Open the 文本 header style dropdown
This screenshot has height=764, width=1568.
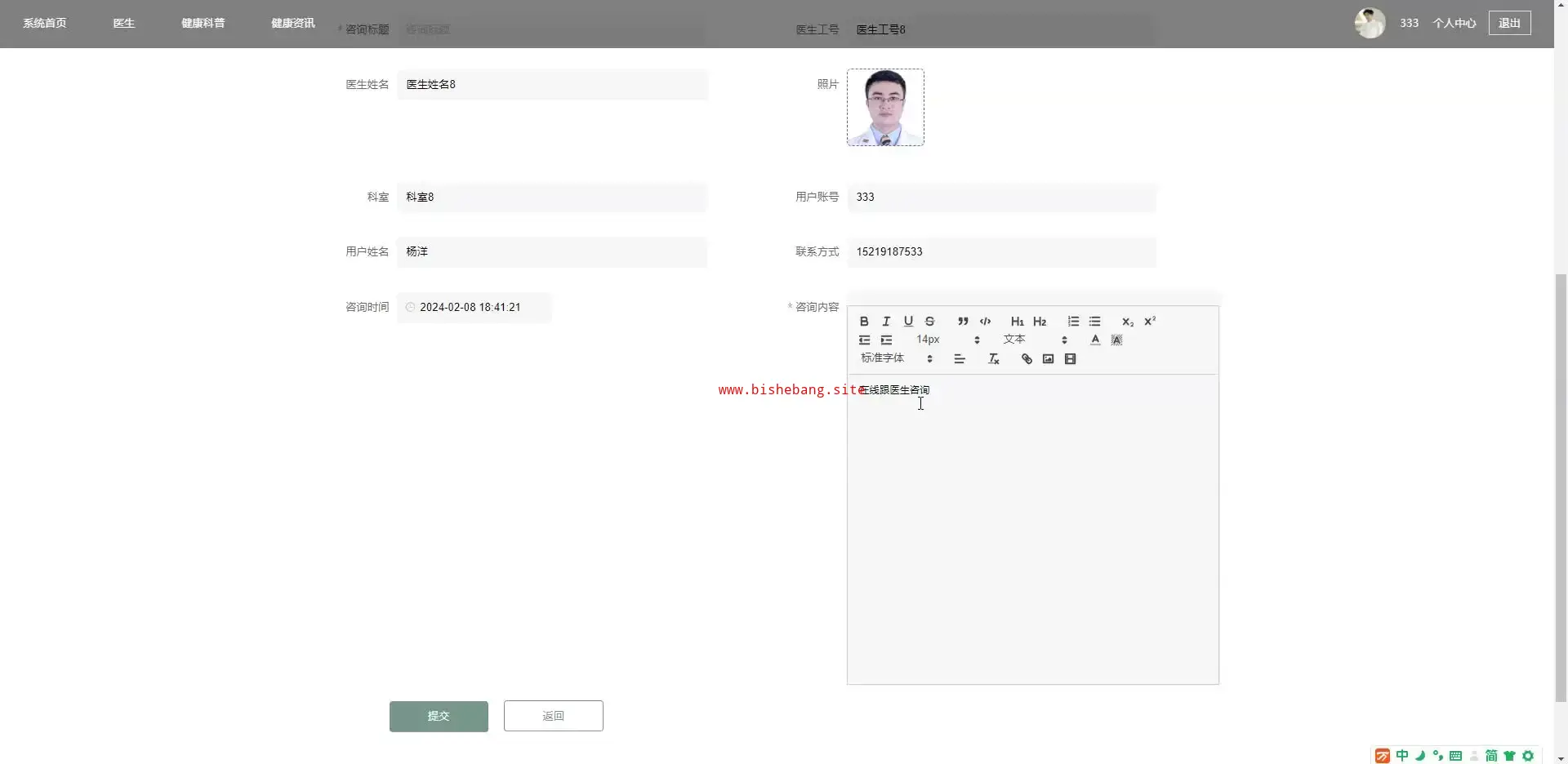1035,340
